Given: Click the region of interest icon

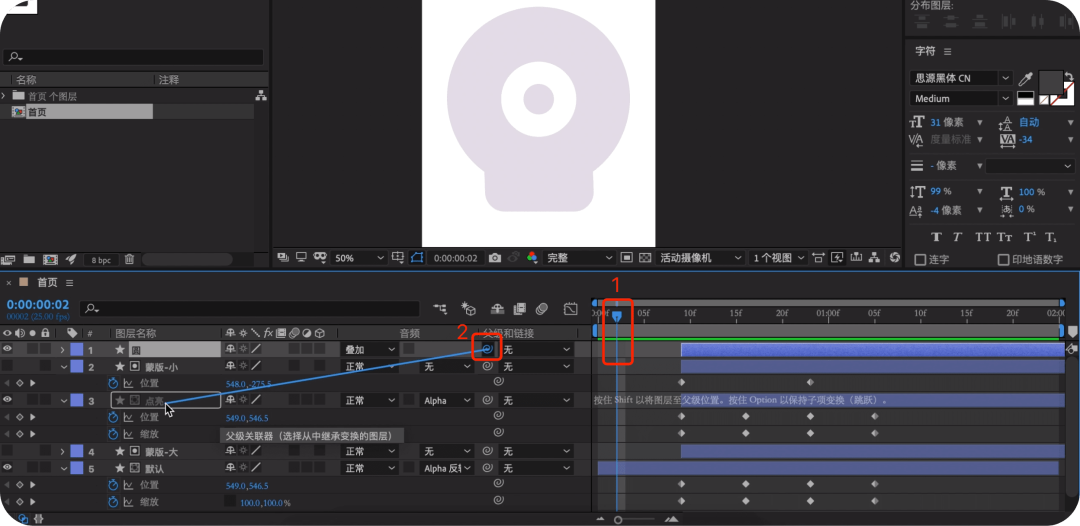Looking at the screenshot, I should tap(627, 257).
